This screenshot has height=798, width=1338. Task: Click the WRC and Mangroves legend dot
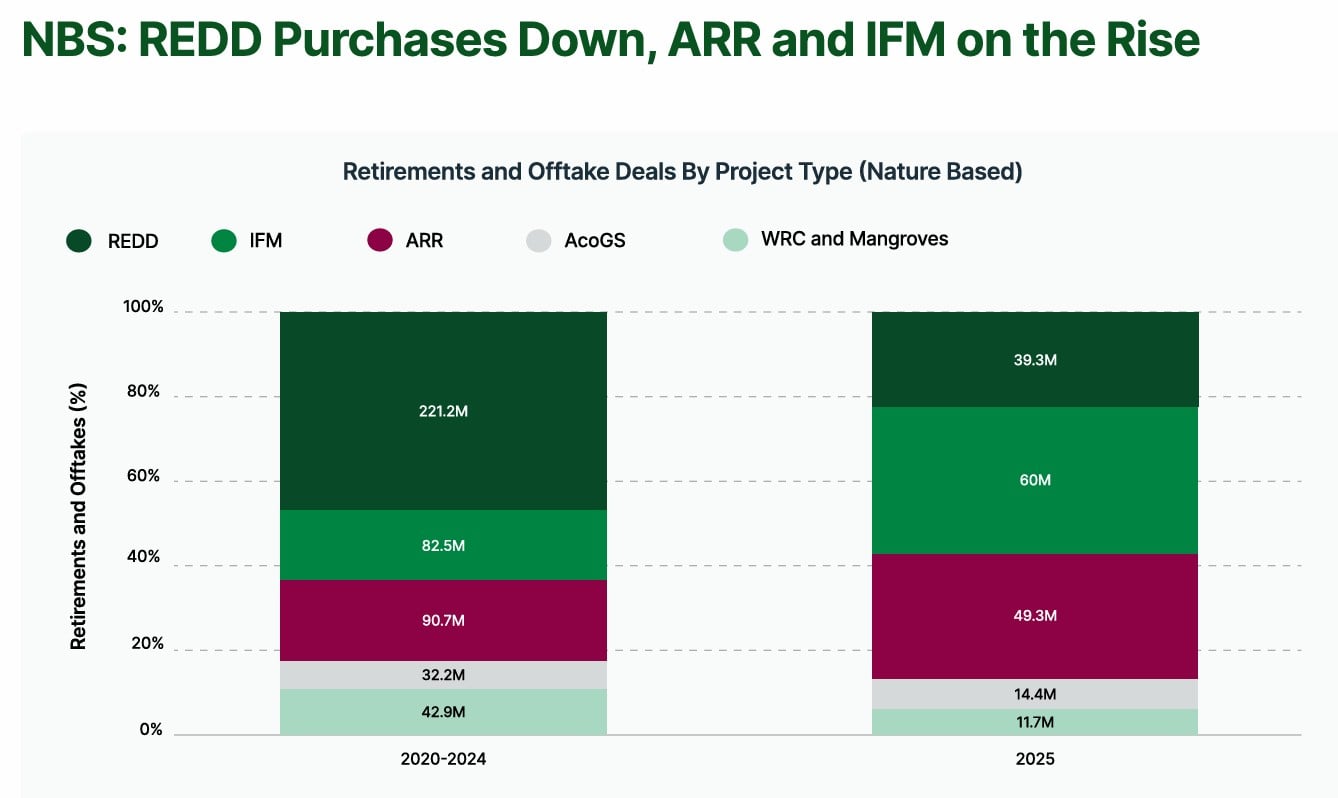[735, 240]
